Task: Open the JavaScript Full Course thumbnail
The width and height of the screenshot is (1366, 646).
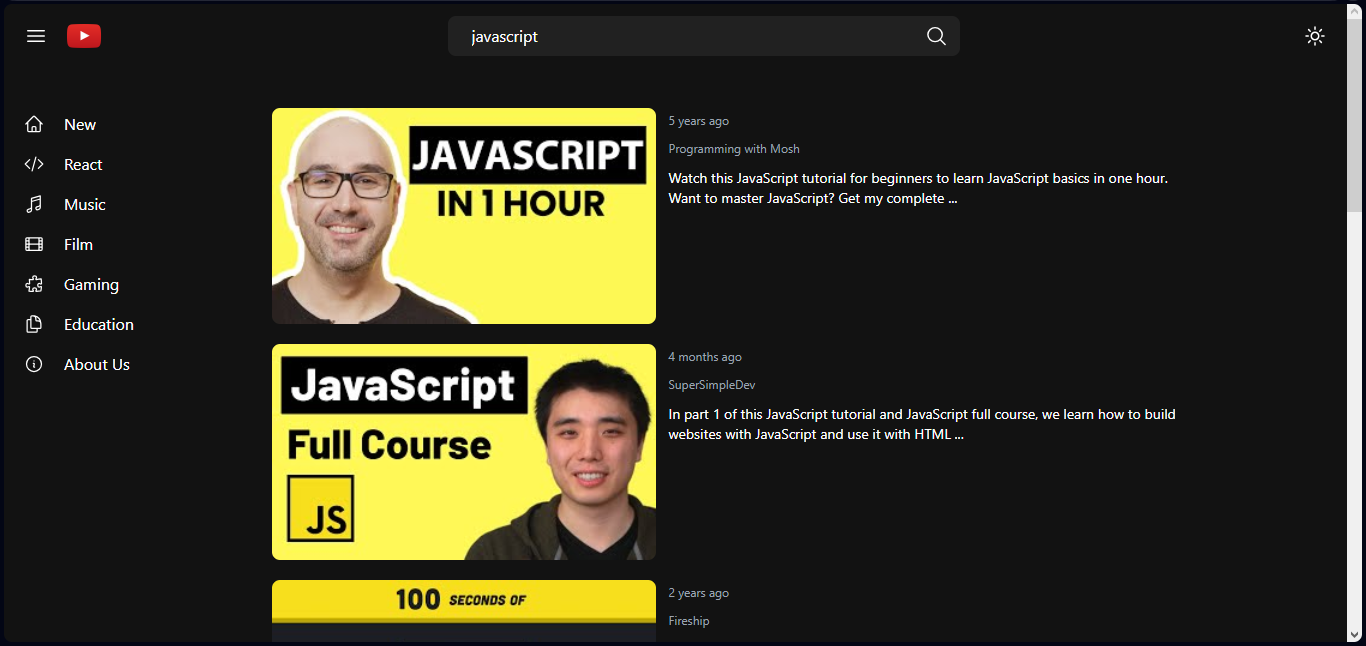Action: point(464,452)
